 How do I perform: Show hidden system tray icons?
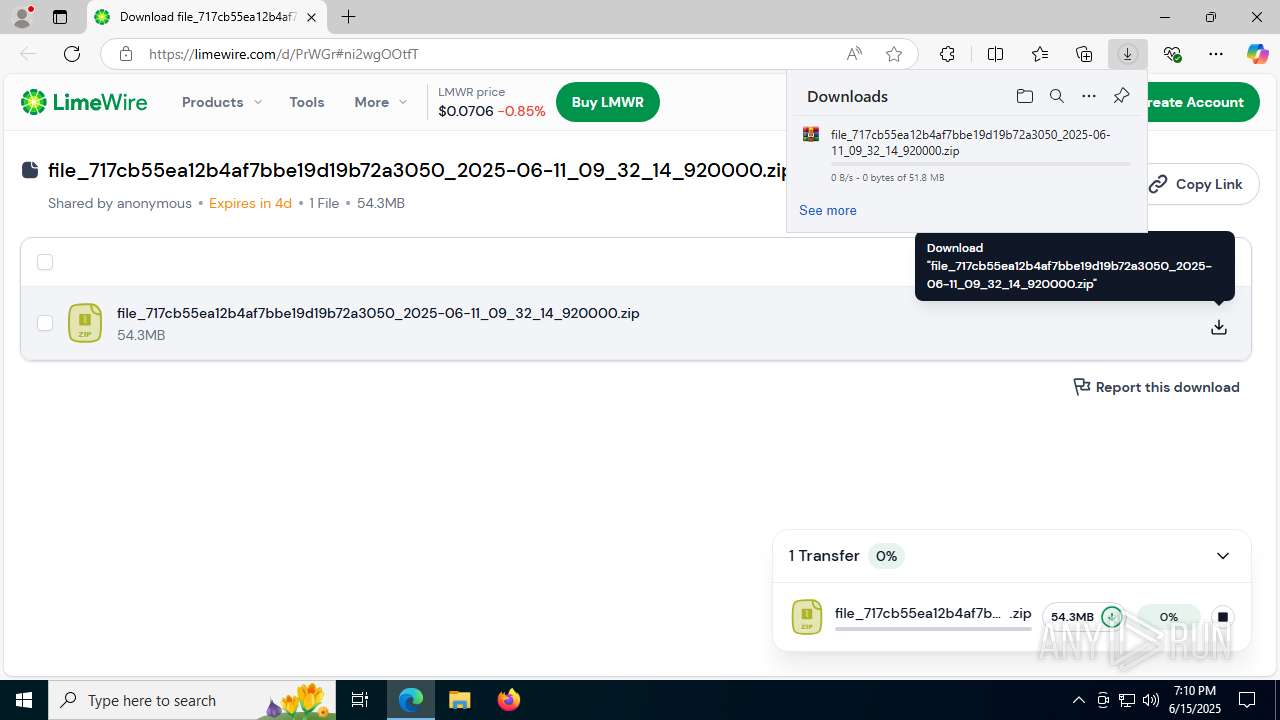pyautogui.click(x=1078, y=700)
